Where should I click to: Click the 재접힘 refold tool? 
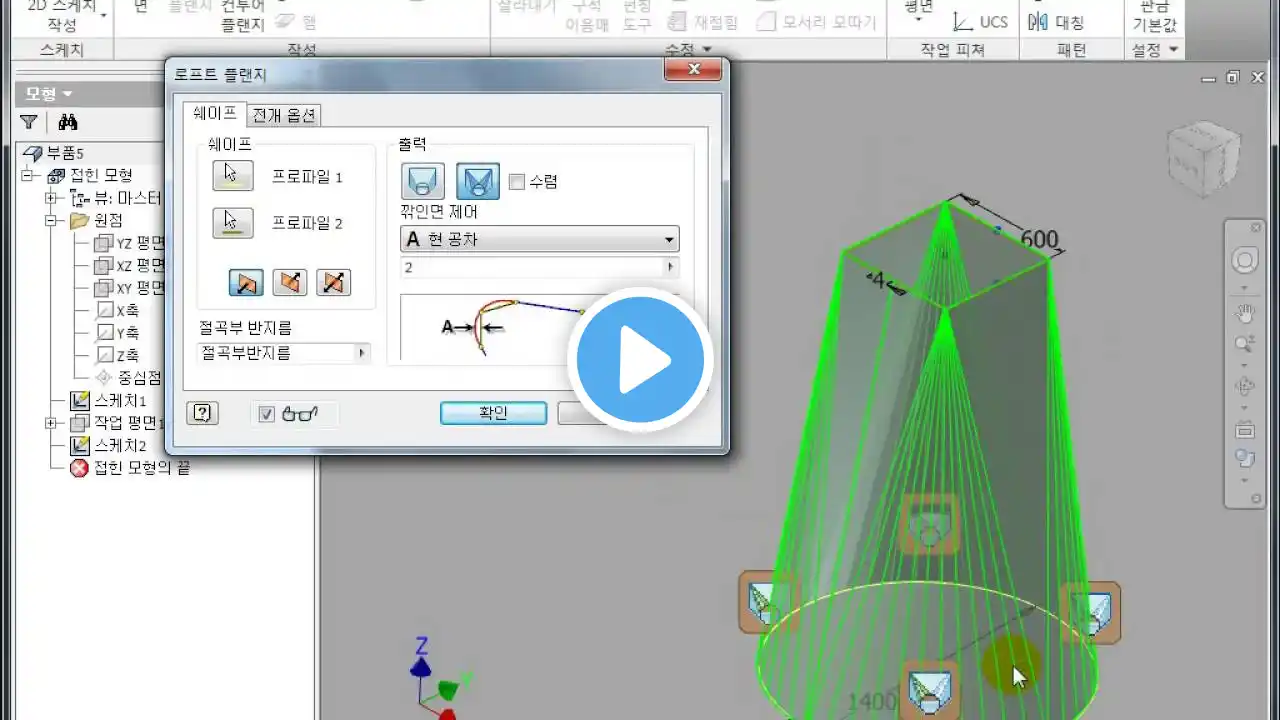tap(705, 22)
